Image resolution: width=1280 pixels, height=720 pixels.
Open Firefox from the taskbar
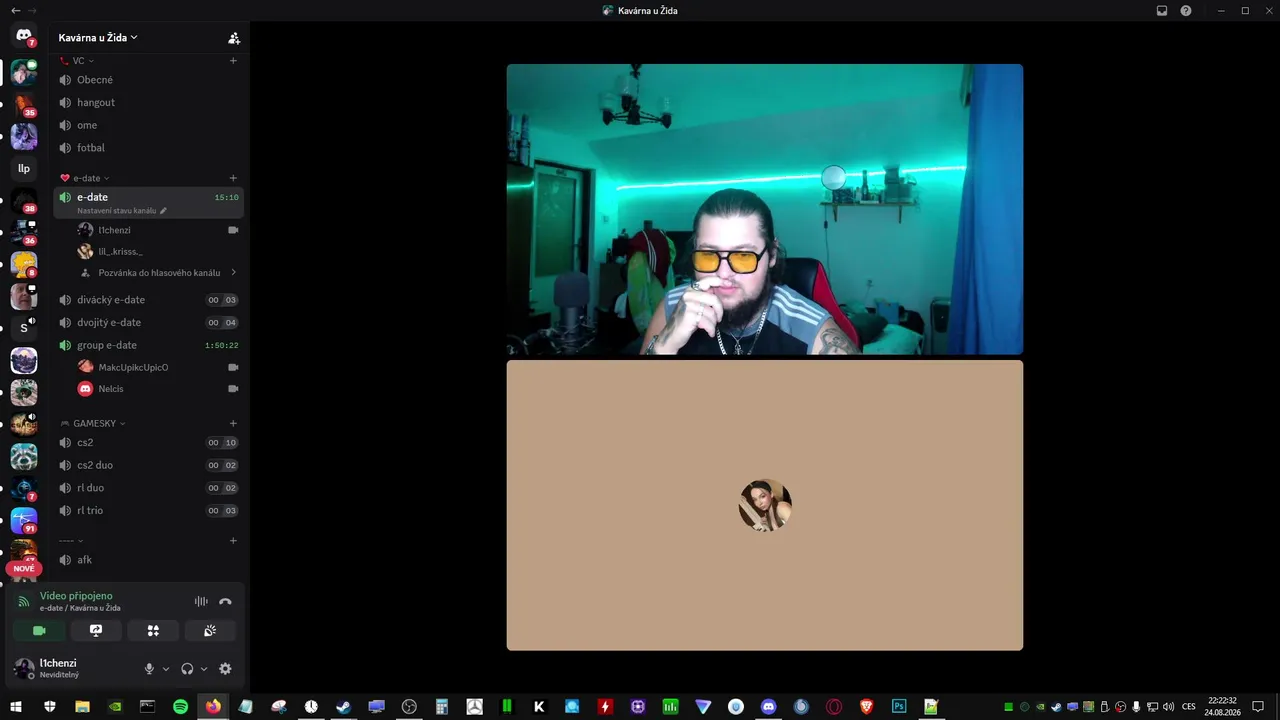213,707
